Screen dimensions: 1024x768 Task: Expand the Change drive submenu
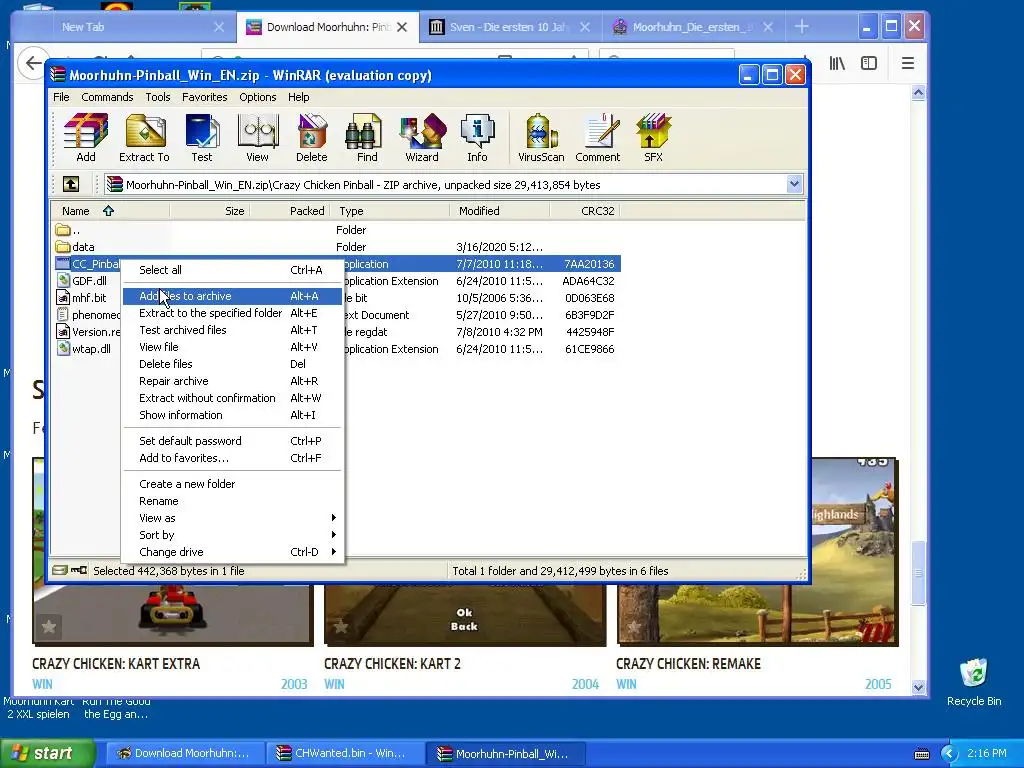tap(232, 552)
